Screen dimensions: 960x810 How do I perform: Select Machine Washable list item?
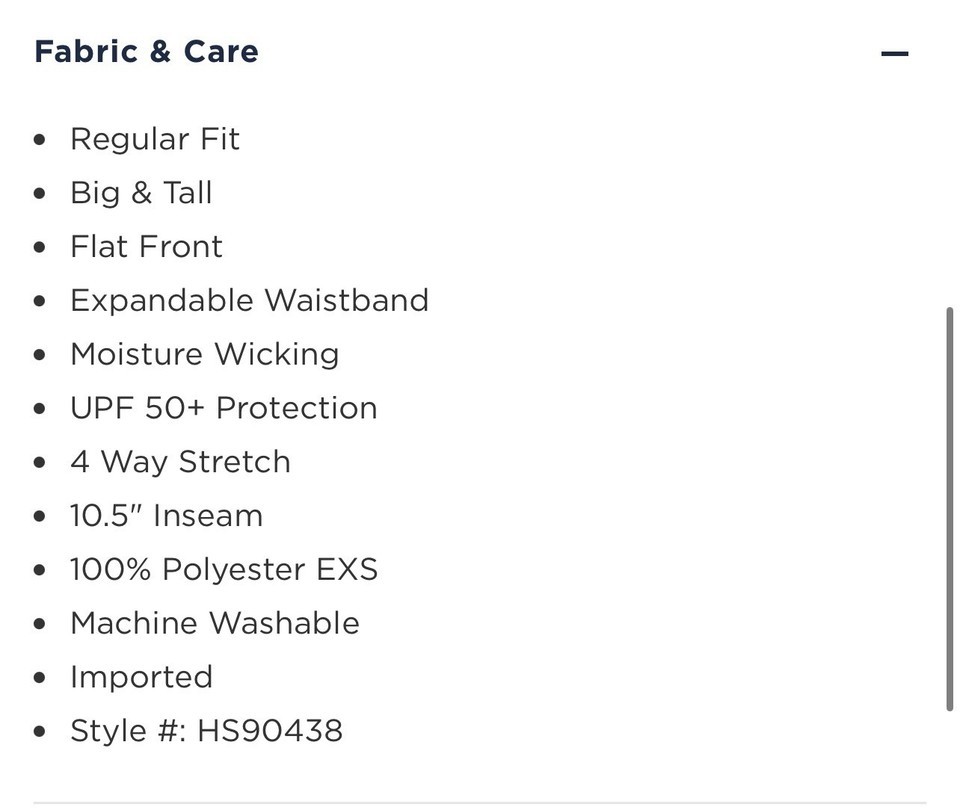214,623
